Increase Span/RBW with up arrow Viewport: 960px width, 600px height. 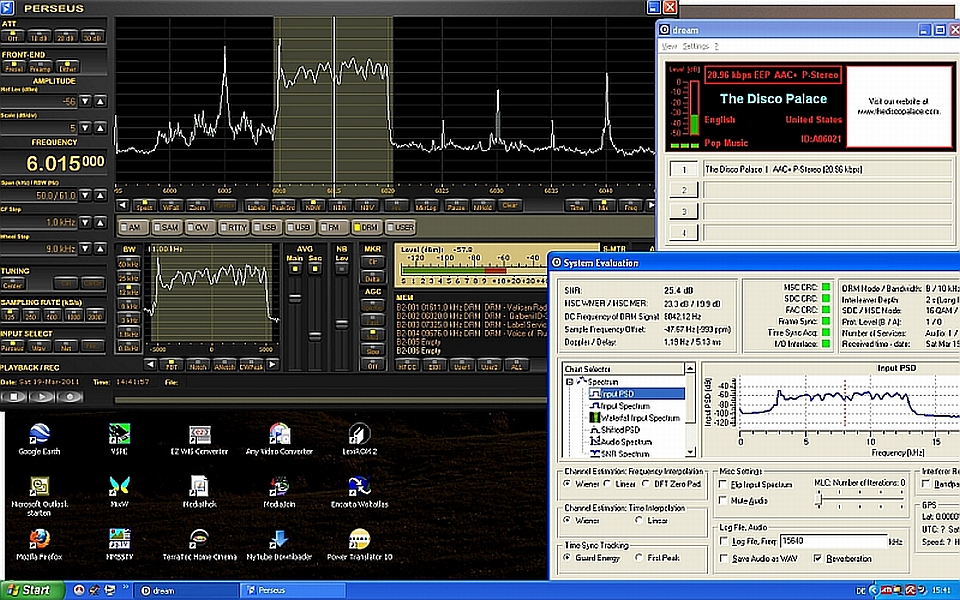(x=100, y=195)
